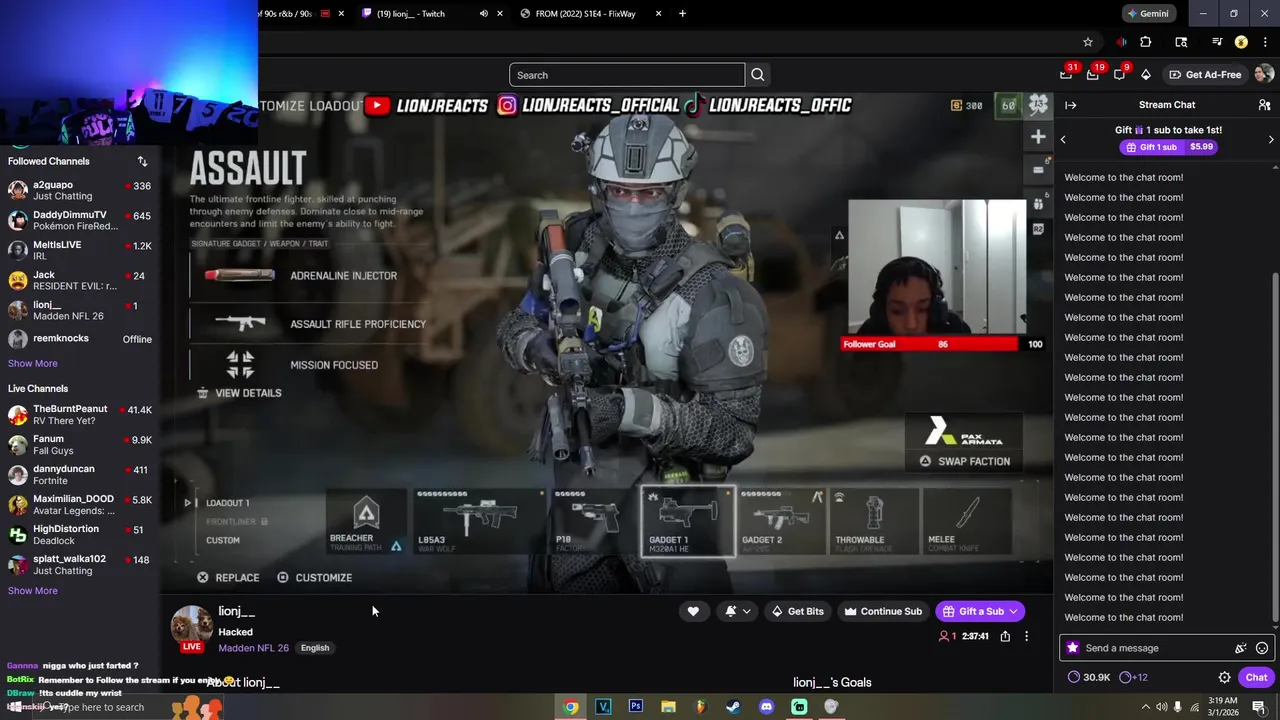This screenshot has width=1280, height=720.
Task: Open the chat community users icon
Action: pos(1264,105)
